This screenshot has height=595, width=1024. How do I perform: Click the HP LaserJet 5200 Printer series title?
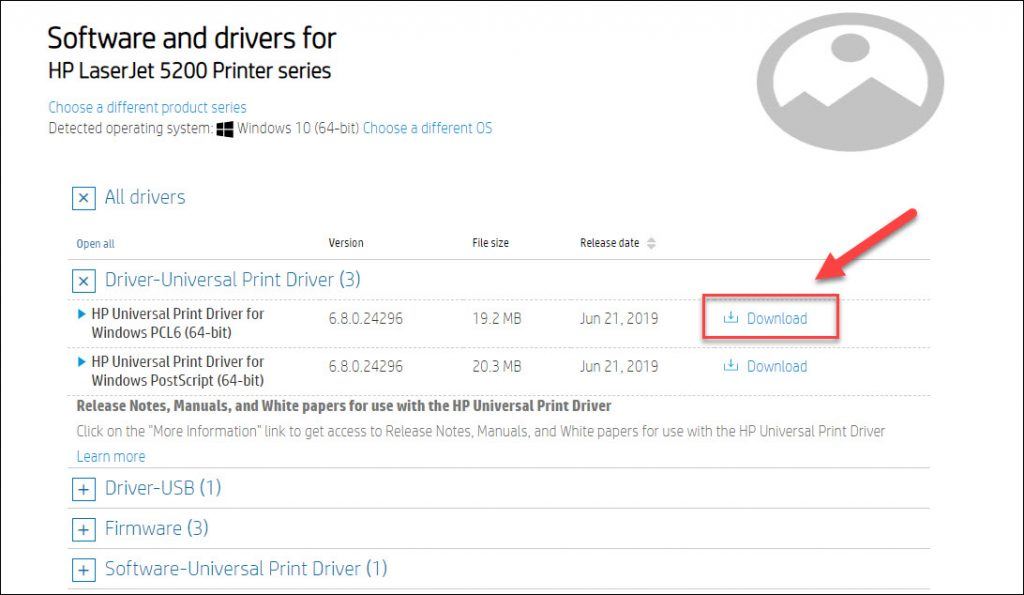pyautogui.click(x=189, y=71)
